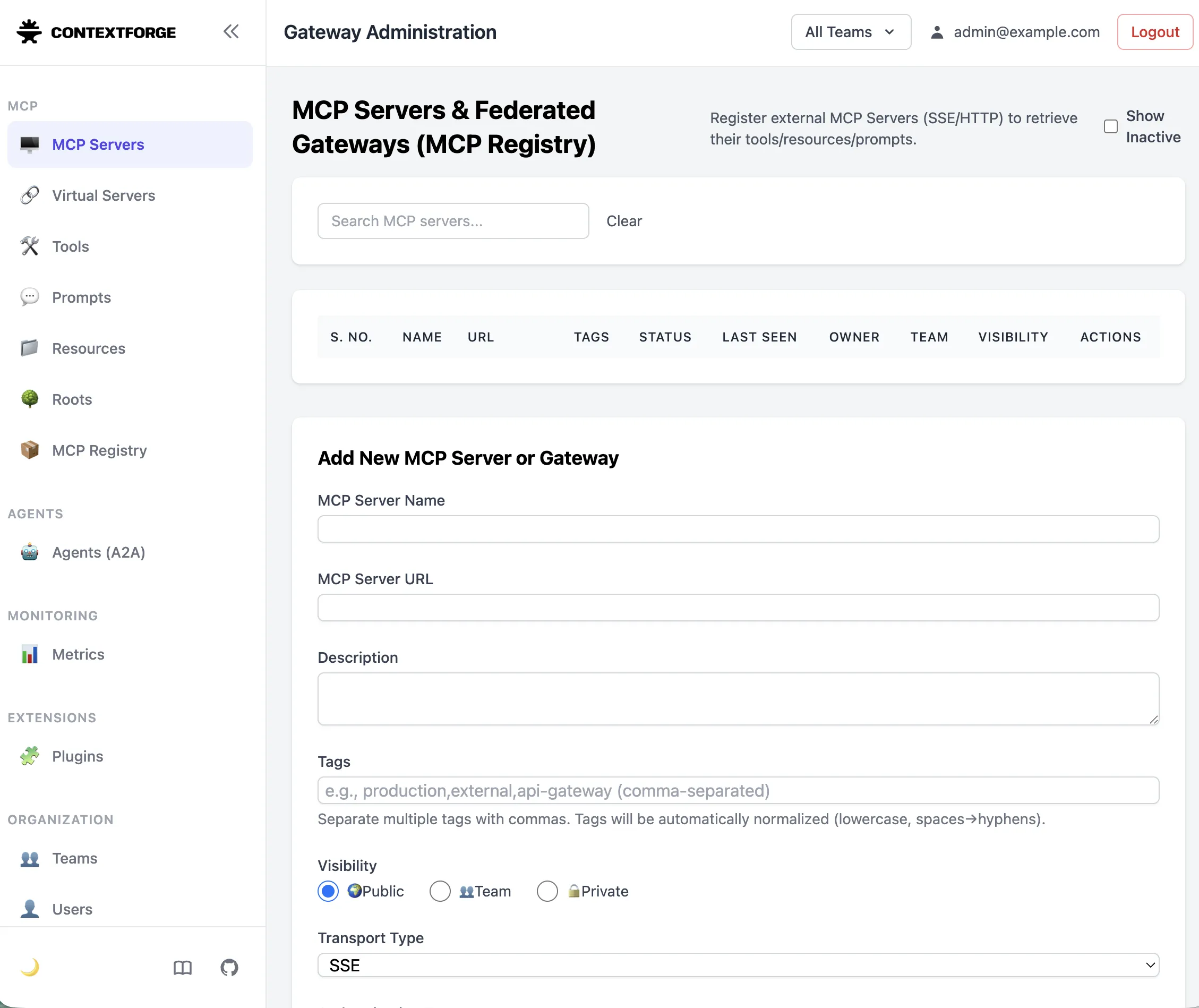Image resolution: width=1199 pixels, height=1008 pixels.
Task: Select Private visibility radio button
Action: click(546, 891)
